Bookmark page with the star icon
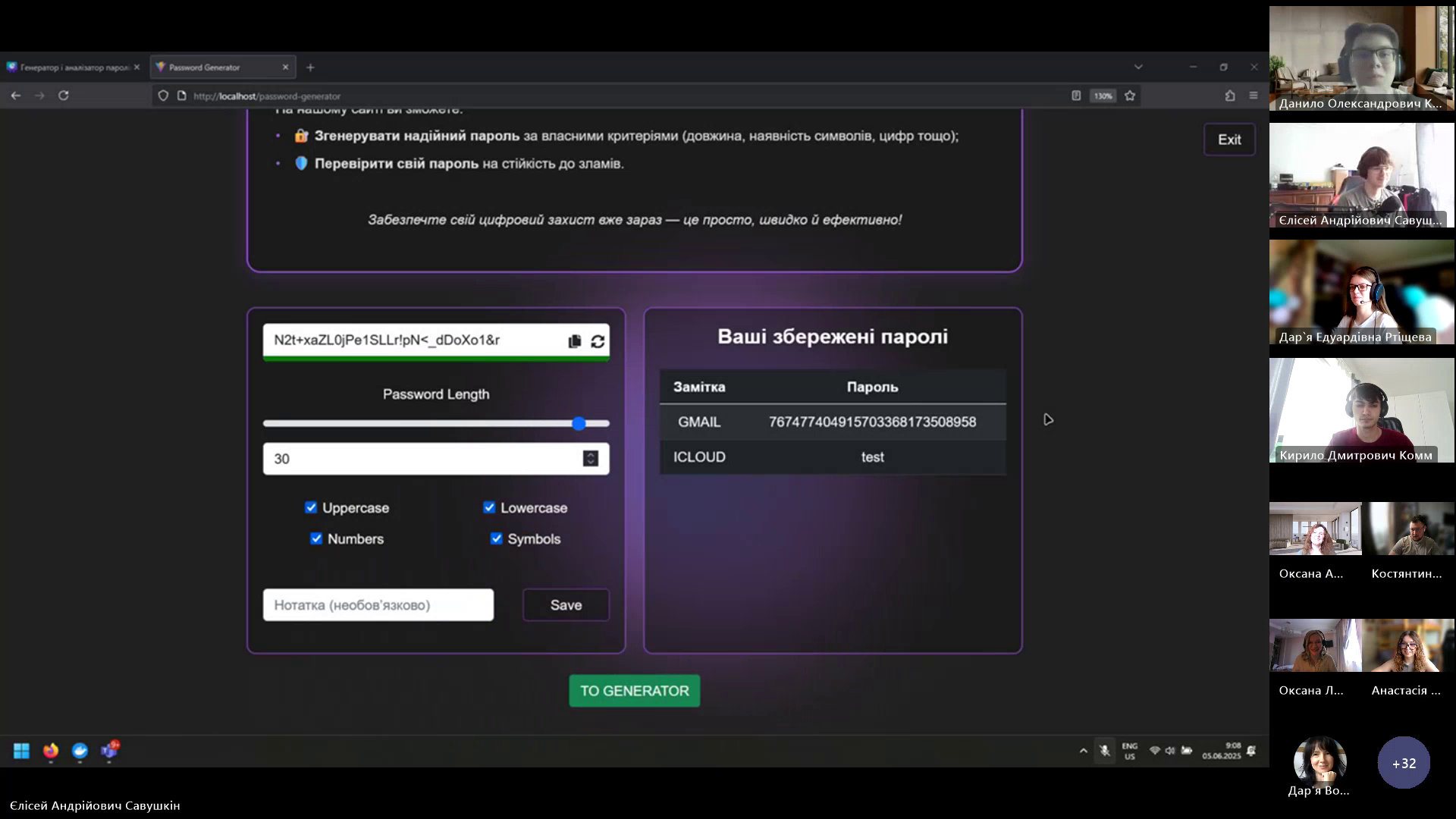The height and width of the screenshot is (819, 1456). tap(1130, 96)
